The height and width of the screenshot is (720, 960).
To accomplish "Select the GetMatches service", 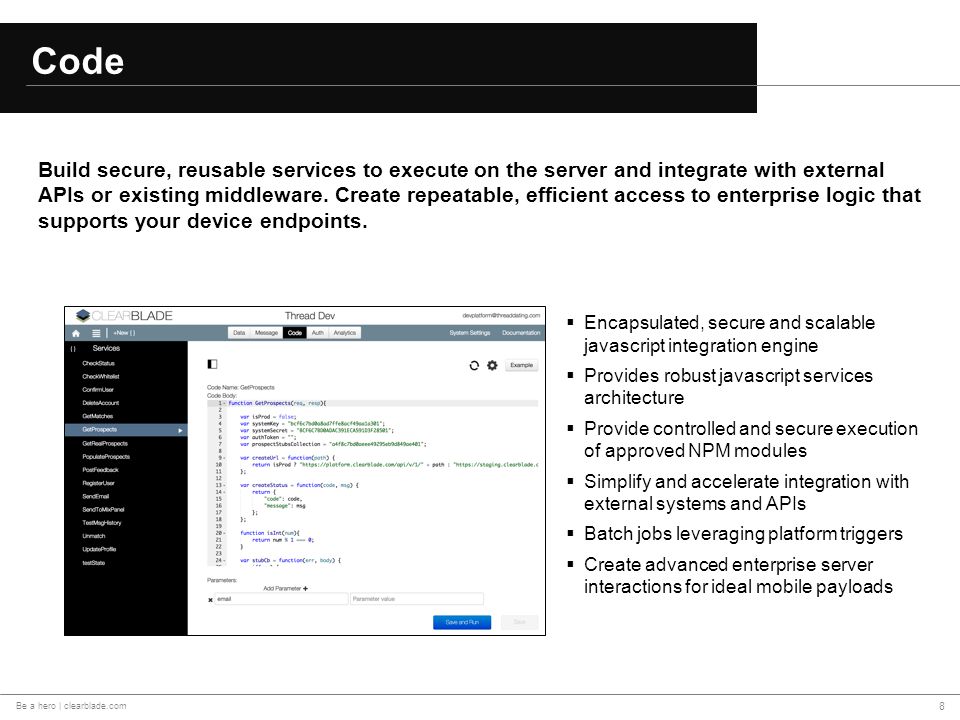I will (x=98, y=416).
